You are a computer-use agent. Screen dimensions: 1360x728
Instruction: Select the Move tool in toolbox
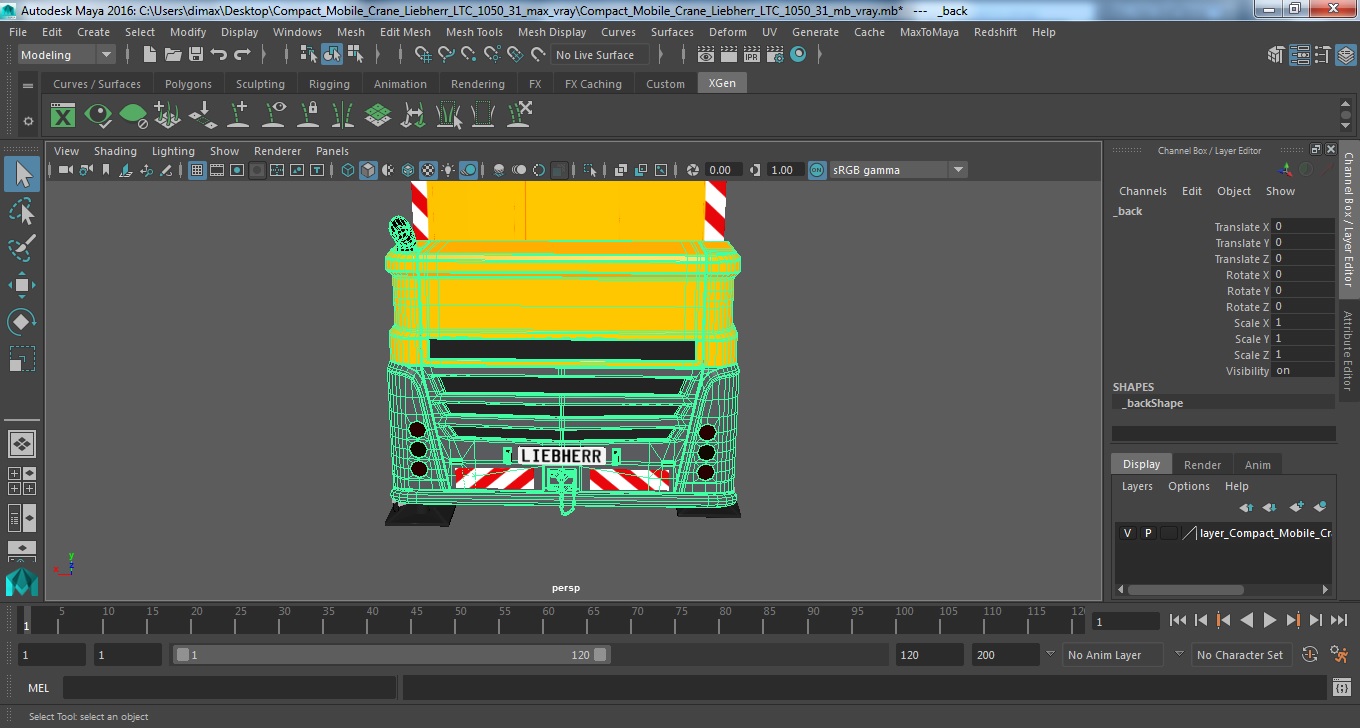[22, 285]
